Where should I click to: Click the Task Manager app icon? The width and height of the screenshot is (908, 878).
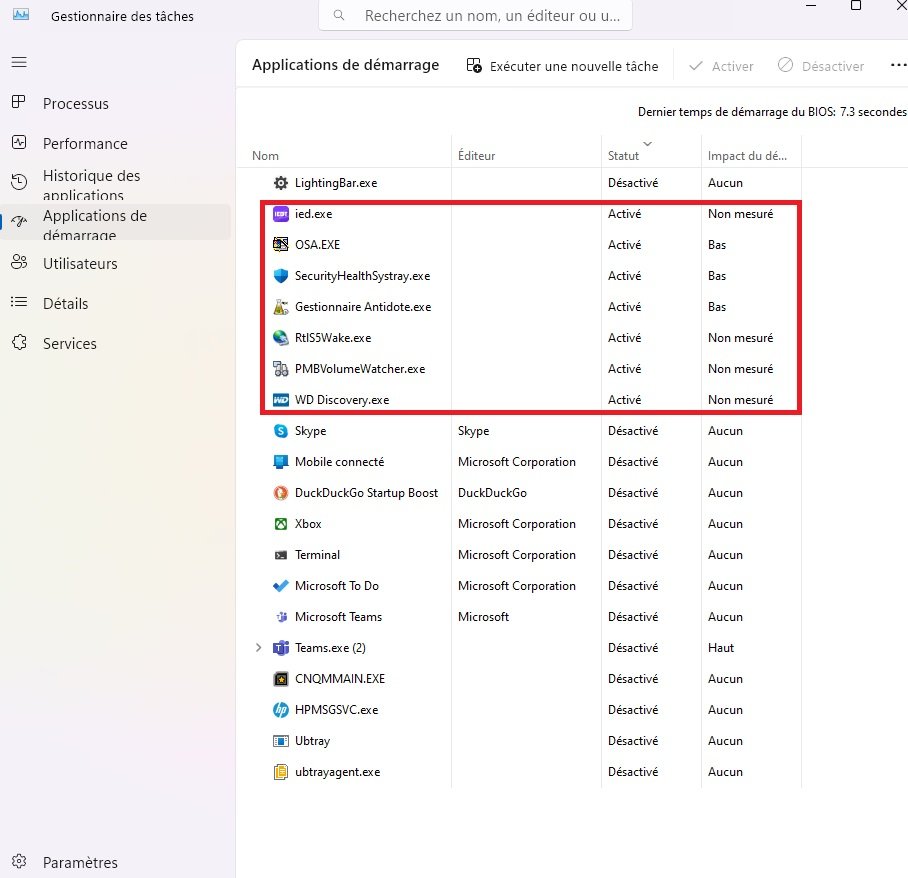pos(21,14)
